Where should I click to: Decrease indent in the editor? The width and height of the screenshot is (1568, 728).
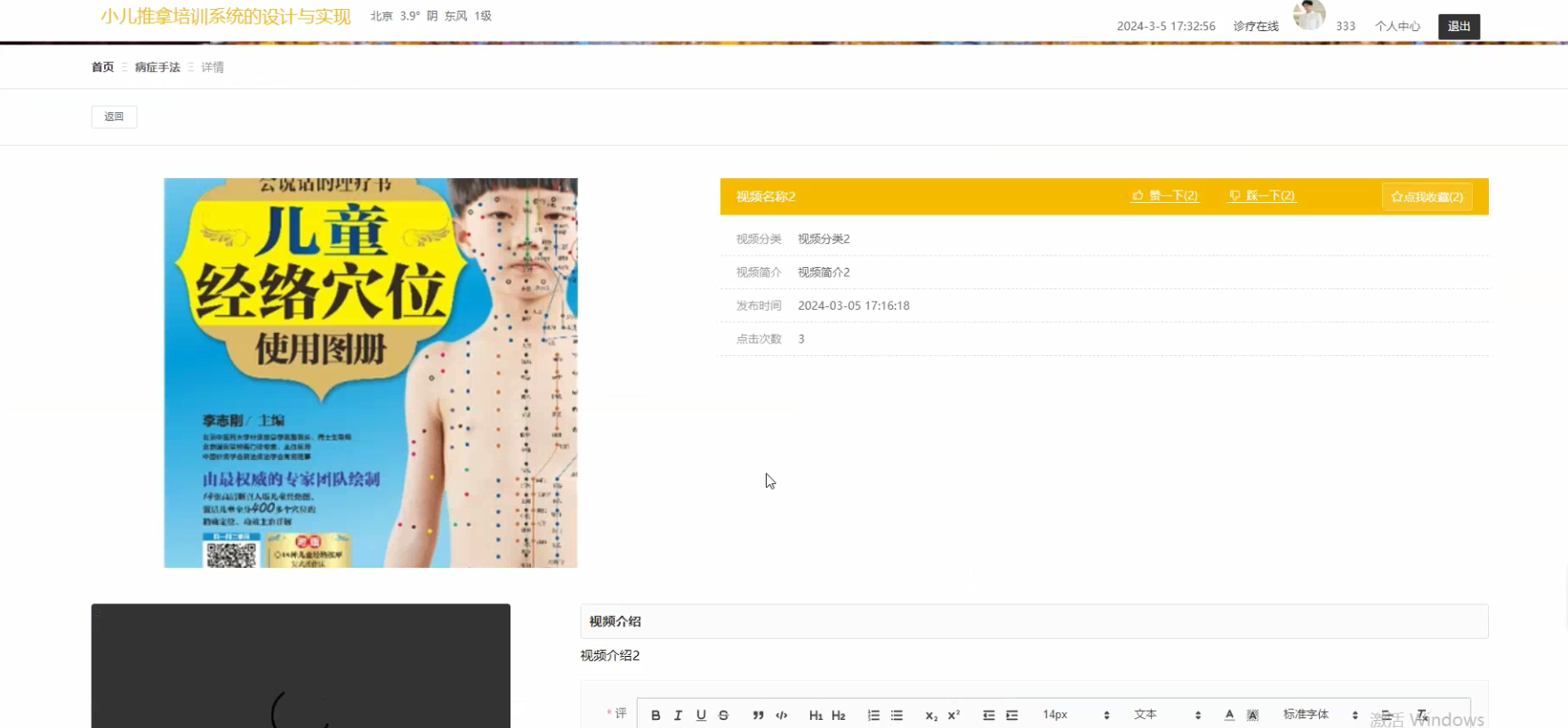[x=988, y=715]
